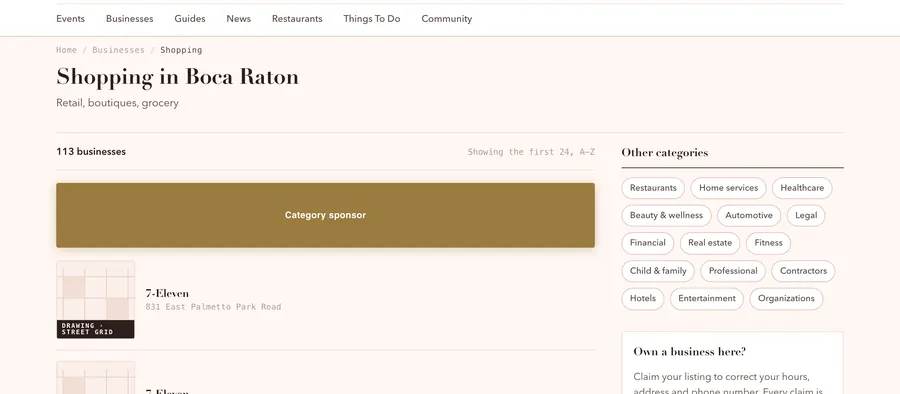Viewport: 900px width, 394px height.
Task: Select the Restaurants category chip
Action: (653, 188)
